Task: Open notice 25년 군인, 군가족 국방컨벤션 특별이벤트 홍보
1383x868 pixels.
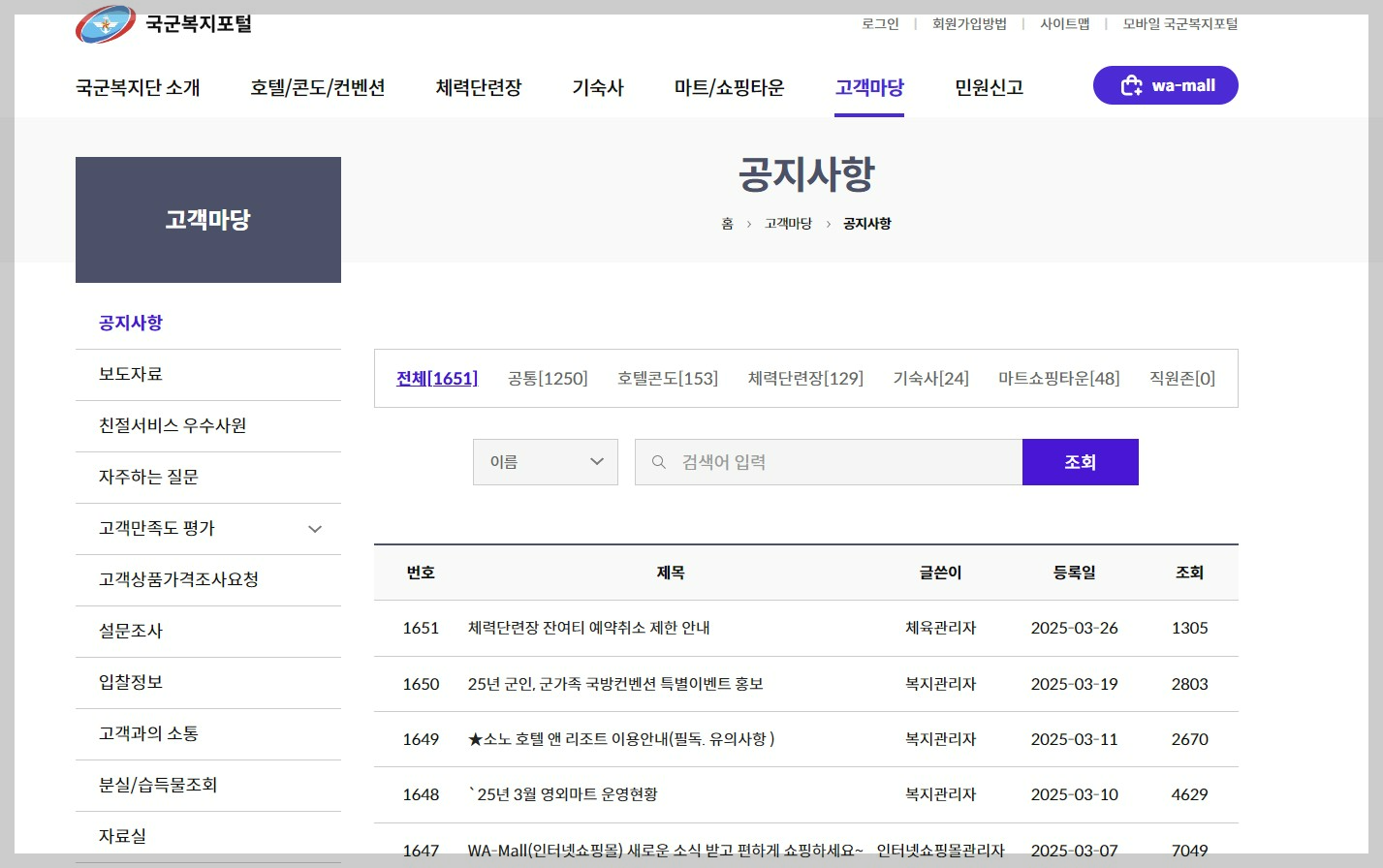Action: coord(615,684)
